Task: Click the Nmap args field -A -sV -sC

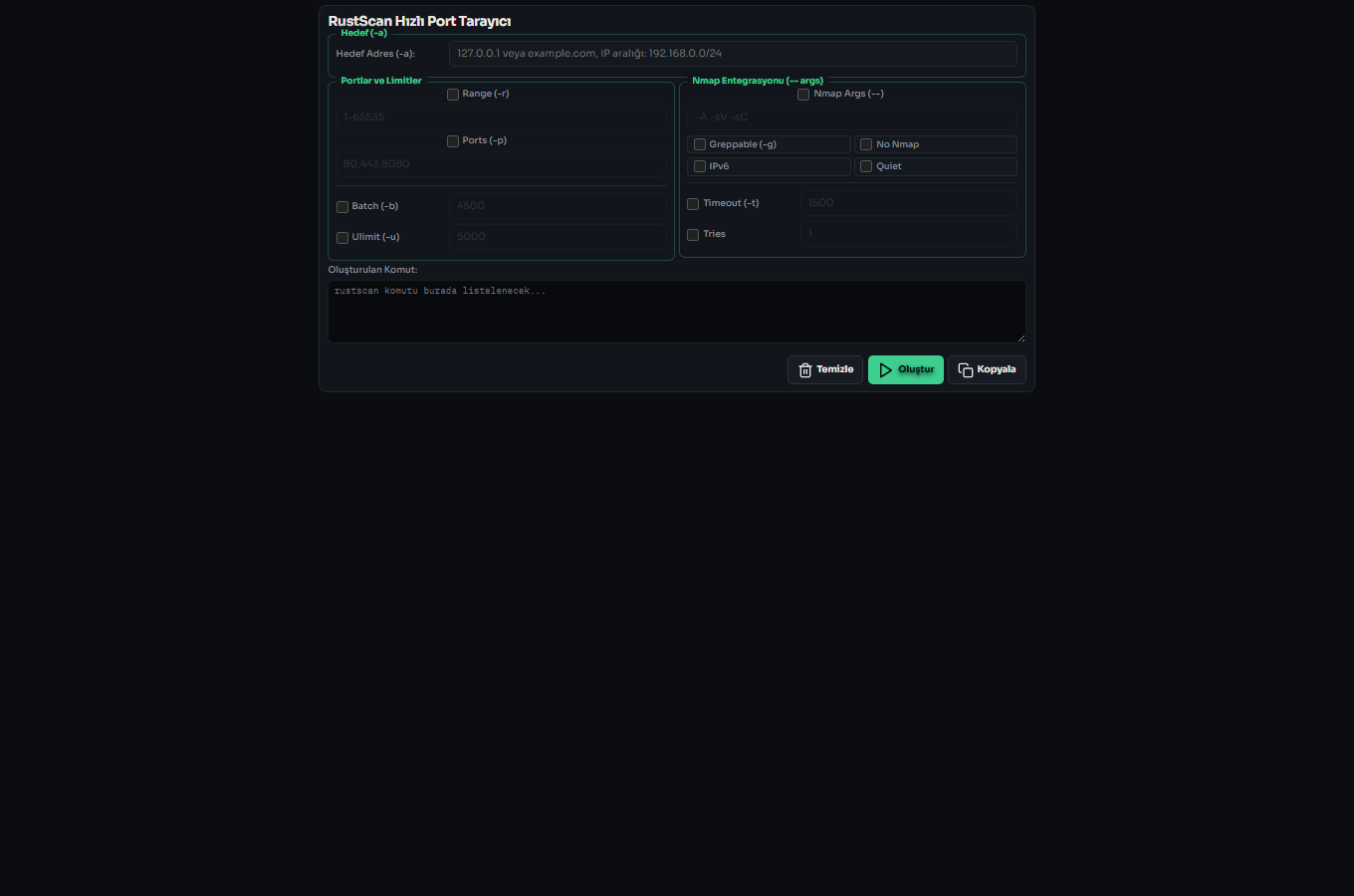Action: point(852,117)
